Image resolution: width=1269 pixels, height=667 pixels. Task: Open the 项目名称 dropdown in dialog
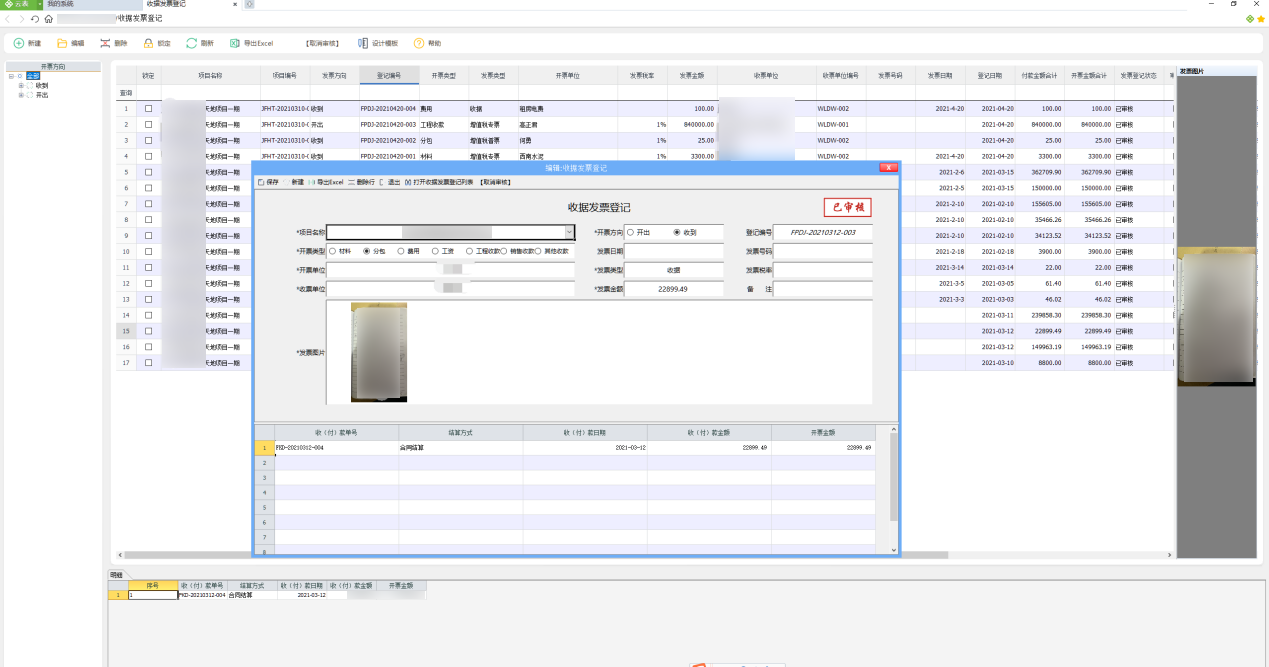click(569, 232)
